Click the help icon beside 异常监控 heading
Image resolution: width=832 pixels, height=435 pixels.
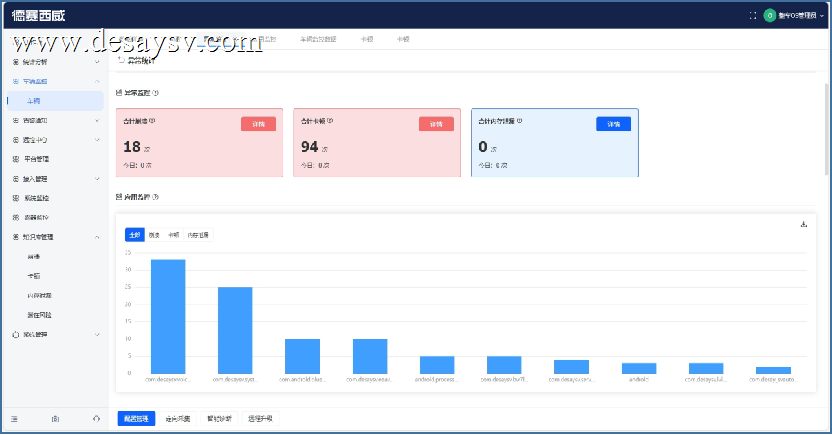point(155,93)
